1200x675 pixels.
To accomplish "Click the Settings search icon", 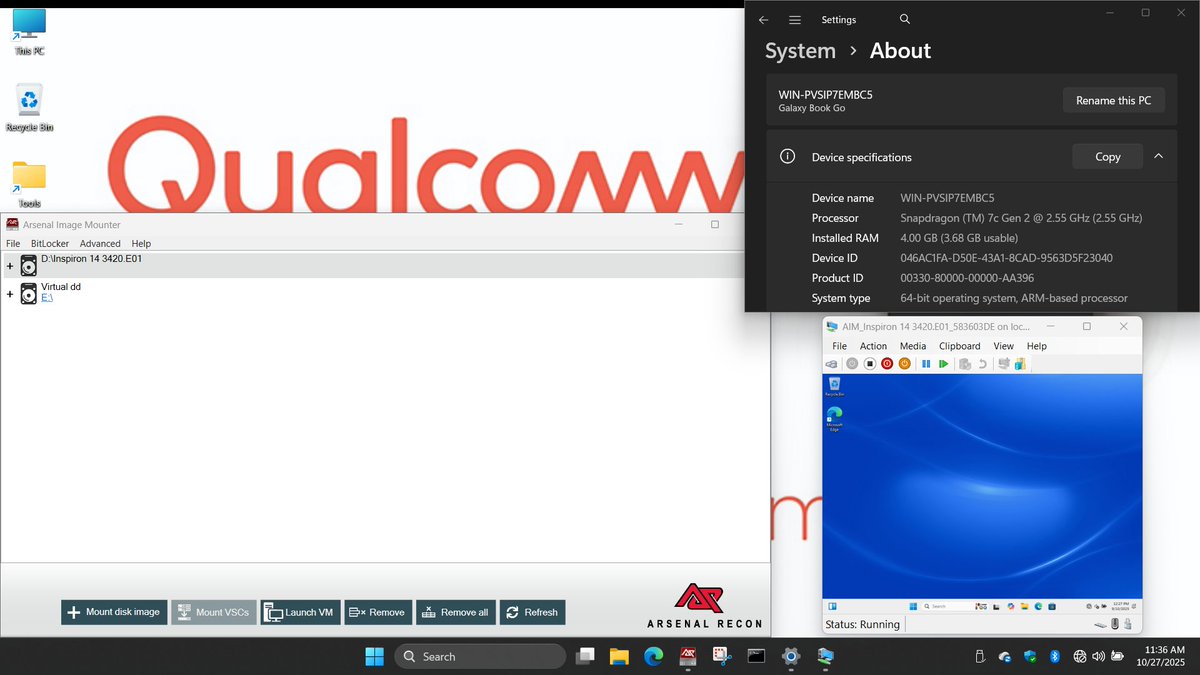I will [905, 19].
